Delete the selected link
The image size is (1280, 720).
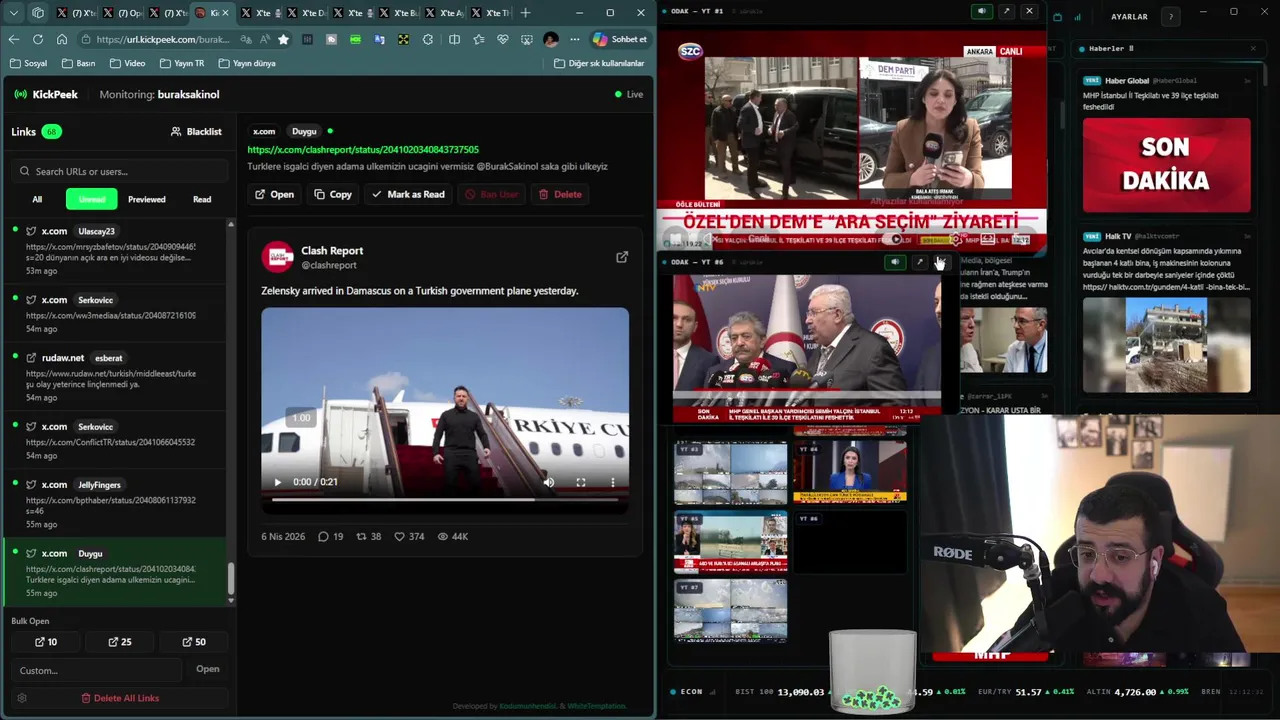pyautogui.click(x=560, y=194)
